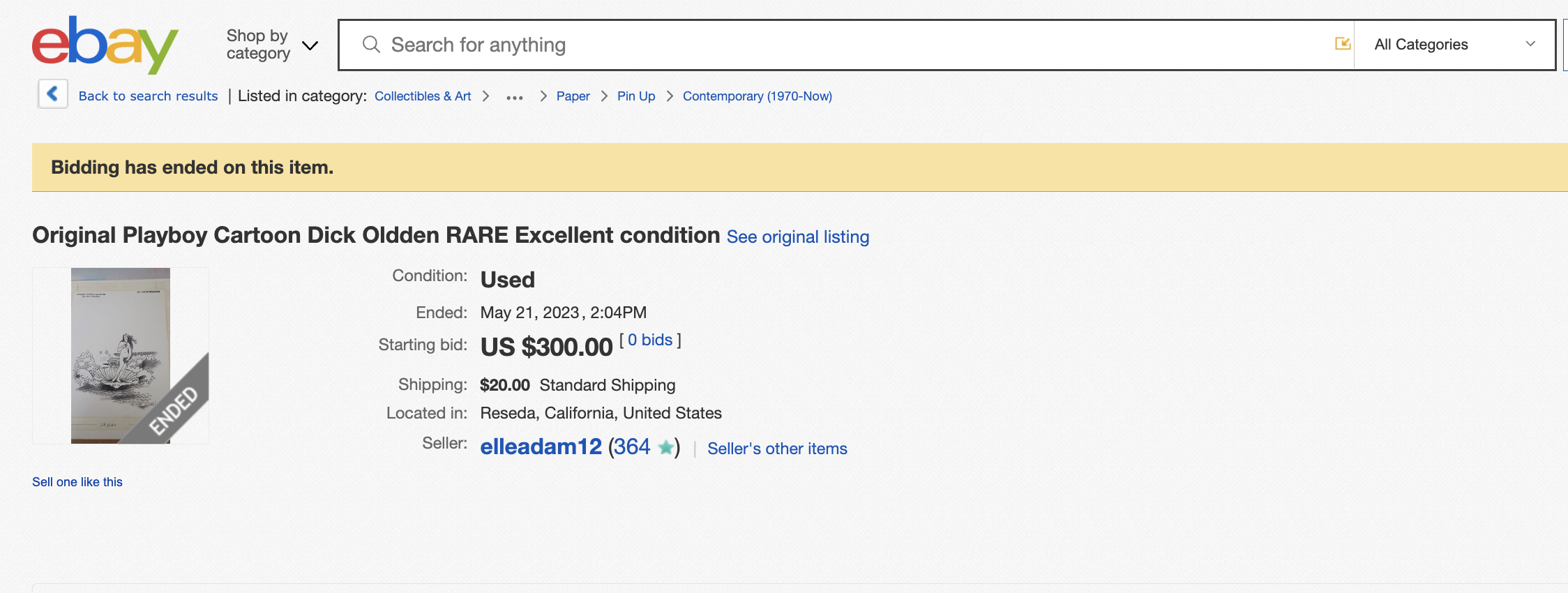Click the seller's teal feedback star
Screen dimensions: 1568x593
tap(666, 447)
